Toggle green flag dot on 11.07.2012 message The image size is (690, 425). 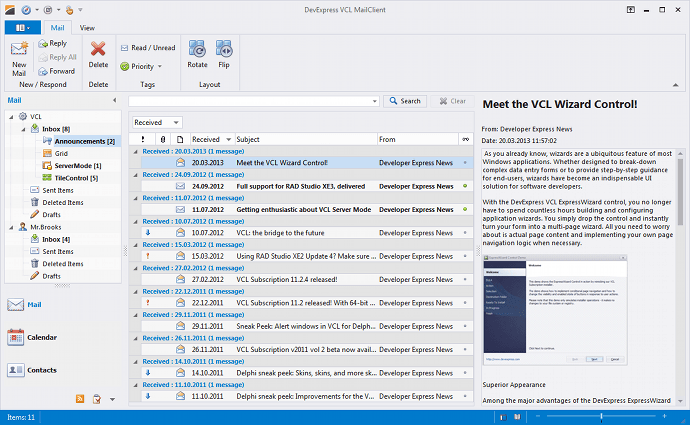465,209
